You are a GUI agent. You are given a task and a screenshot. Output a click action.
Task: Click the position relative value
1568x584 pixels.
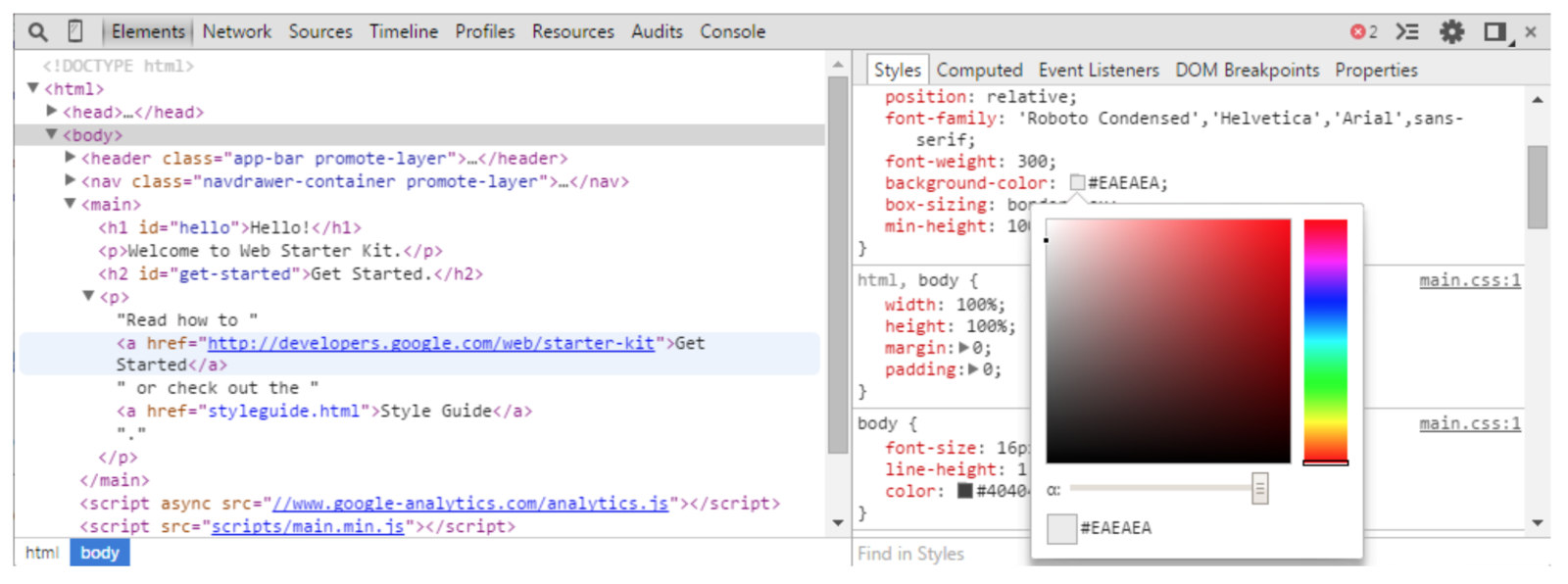[1027, 96]
